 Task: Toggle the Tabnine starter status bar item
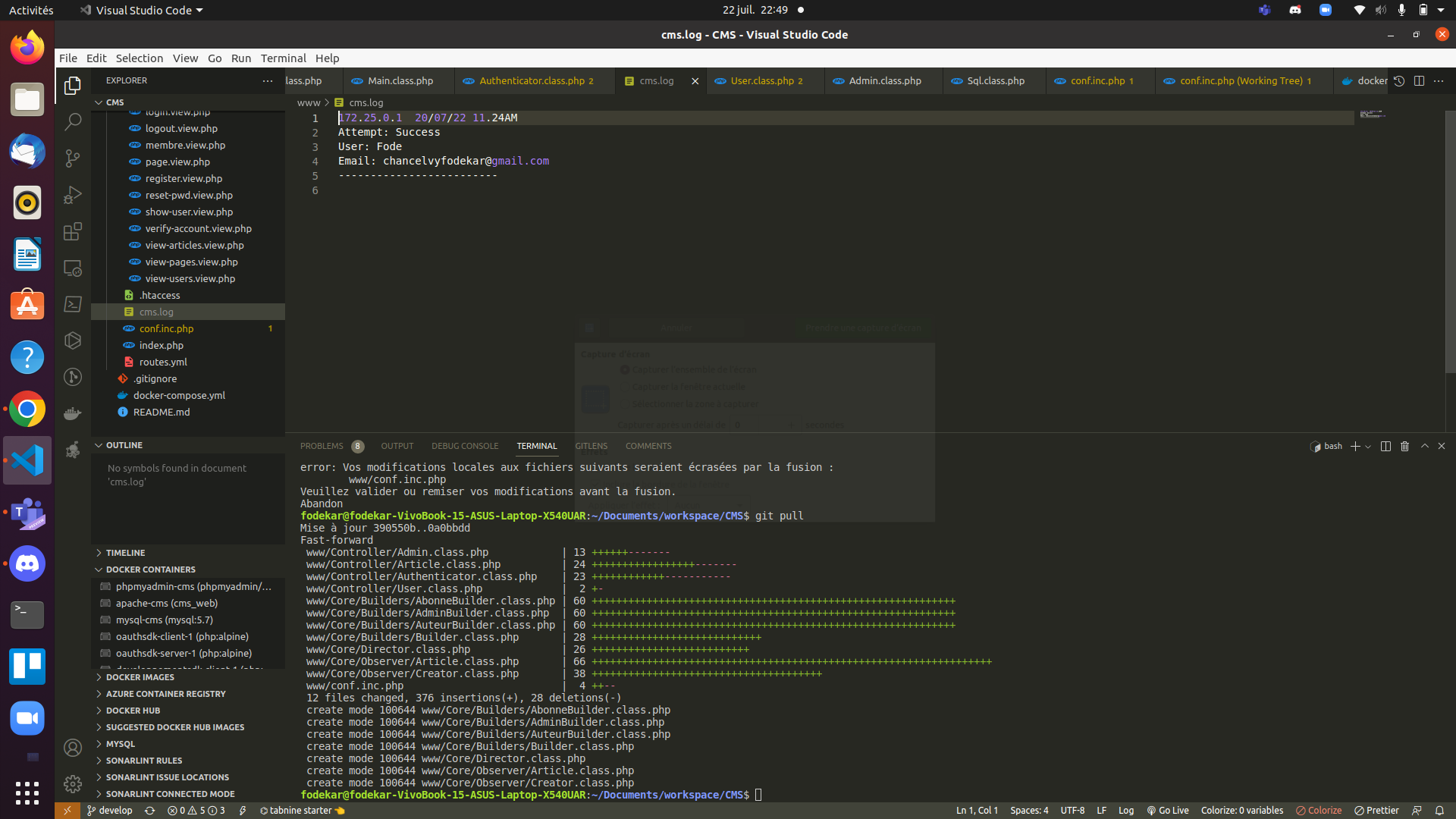[x=301, y=810]
